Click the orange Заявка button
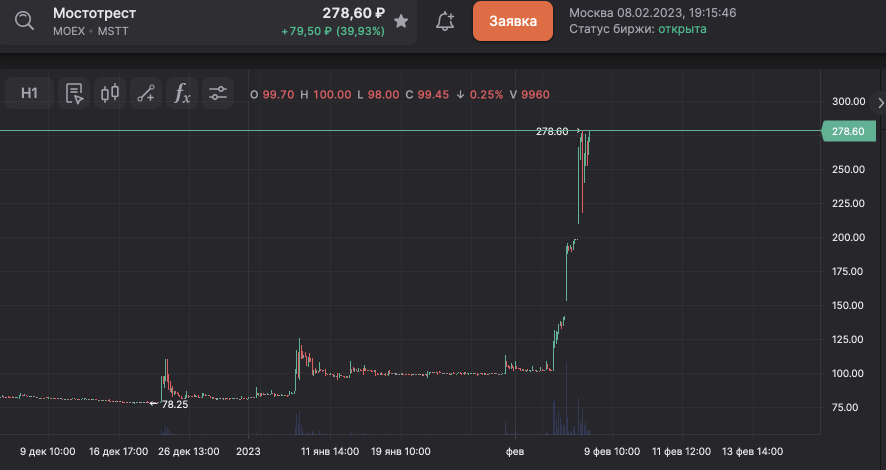Viewport: 886px width, 470px height. point(513,21)
